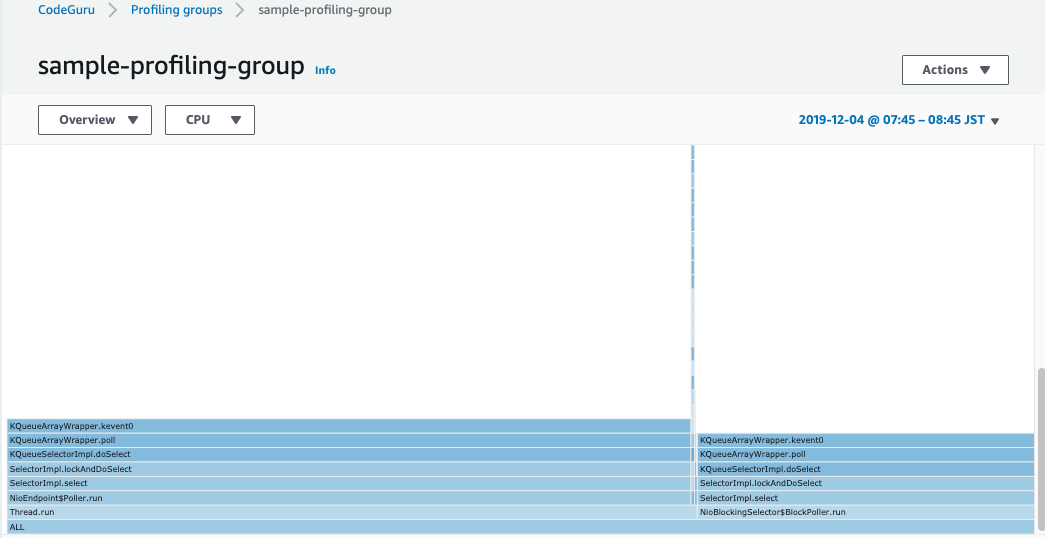Open the CodeGuru breadcrumb link
This screenshot has height=538, width=1048.
pyautogui.click(x=66, y=10)
